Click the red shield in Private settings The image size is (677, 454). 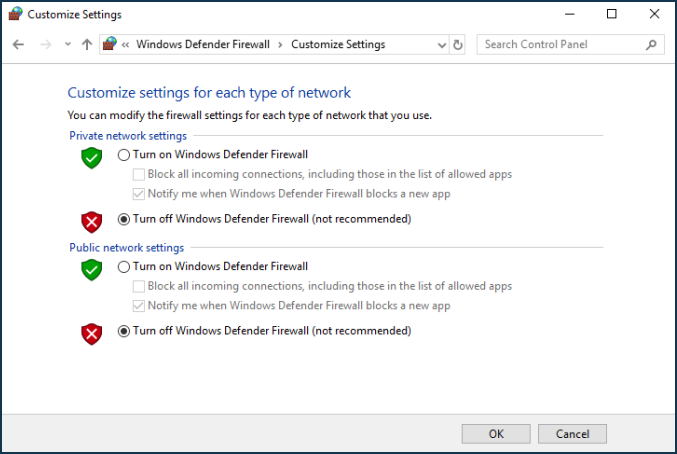click(x=92, y=222)
